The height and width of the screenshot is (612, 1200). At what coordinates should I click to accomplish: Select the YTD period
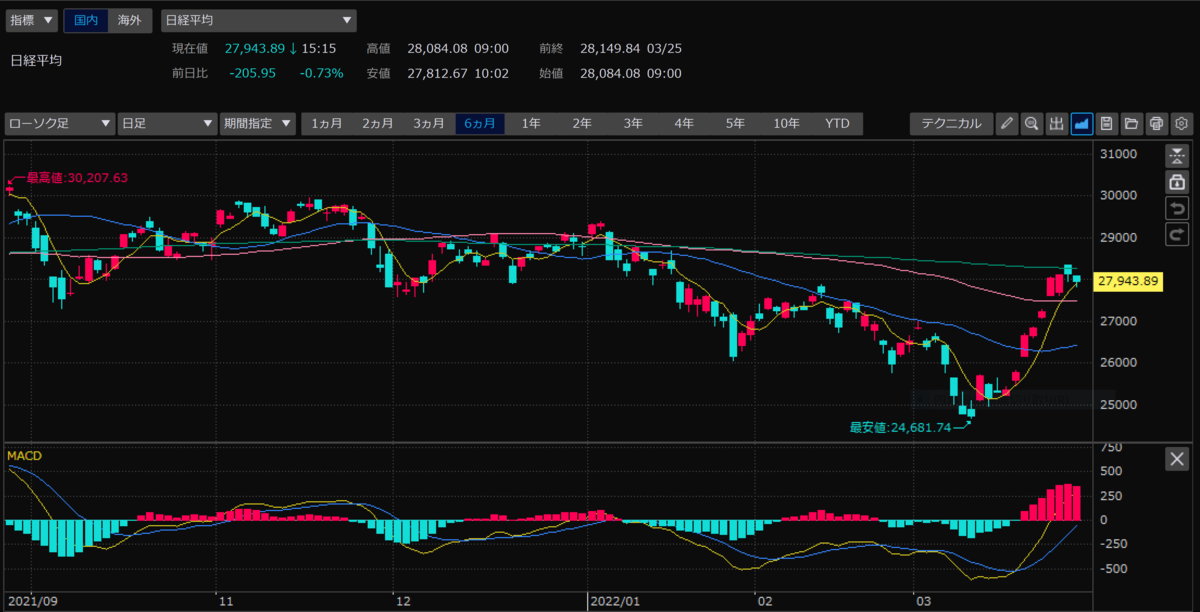(x=837, y=124)
